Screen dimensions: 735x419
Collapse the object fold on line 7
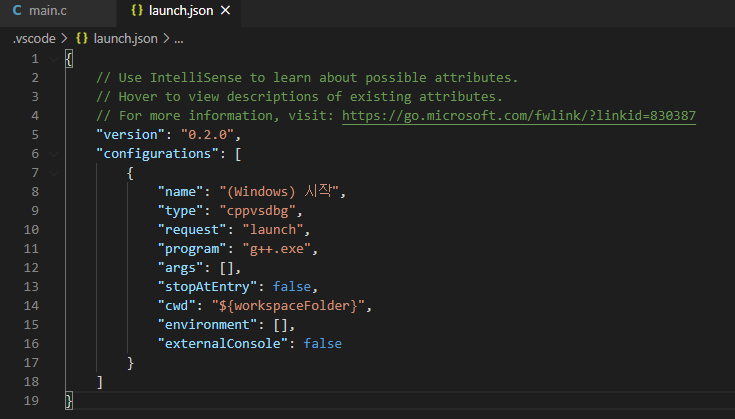(54, 173)
